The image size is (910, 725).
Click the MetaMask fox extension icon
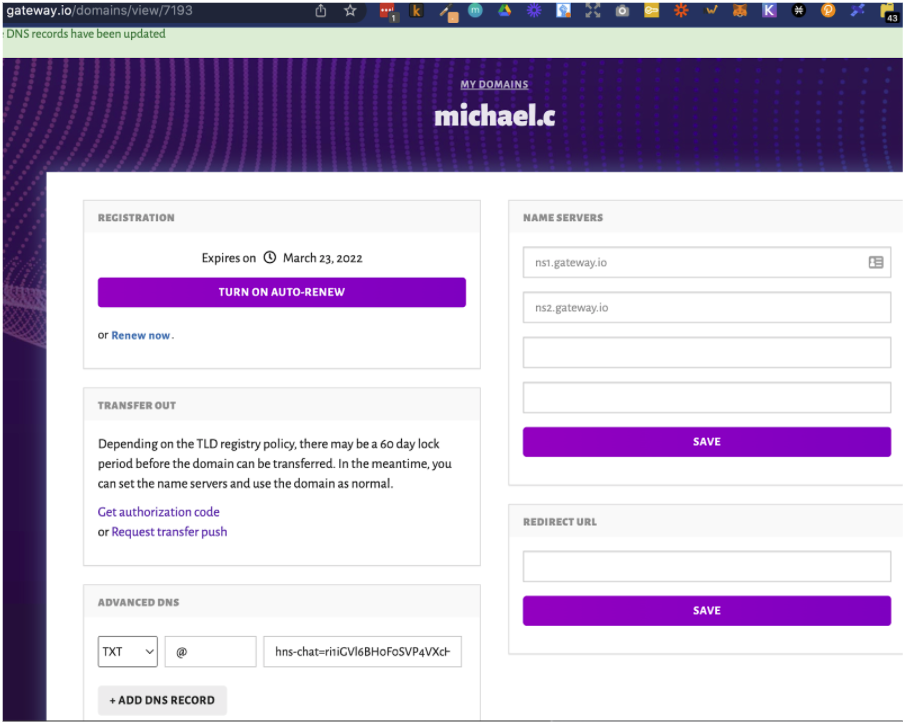739,11
